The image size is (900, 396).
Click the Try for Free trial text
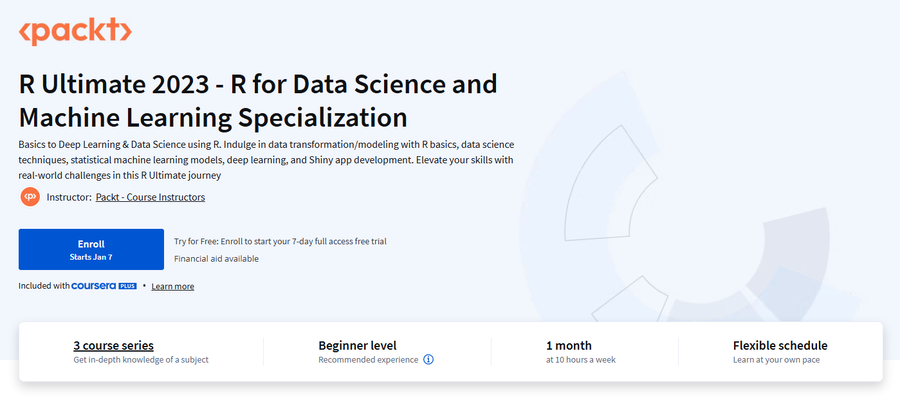pyautogui.click(x=280, y=242)
